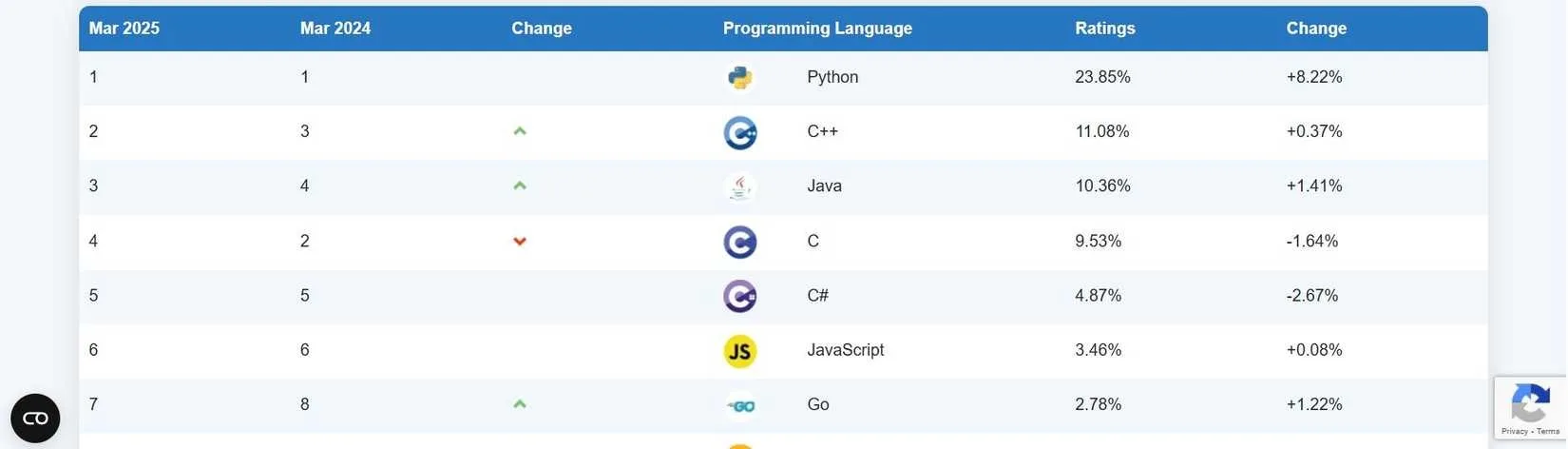This screenshot has width=1568, height=449.
Task: Click the C language logo icon
Action: (x=739, y=242)
